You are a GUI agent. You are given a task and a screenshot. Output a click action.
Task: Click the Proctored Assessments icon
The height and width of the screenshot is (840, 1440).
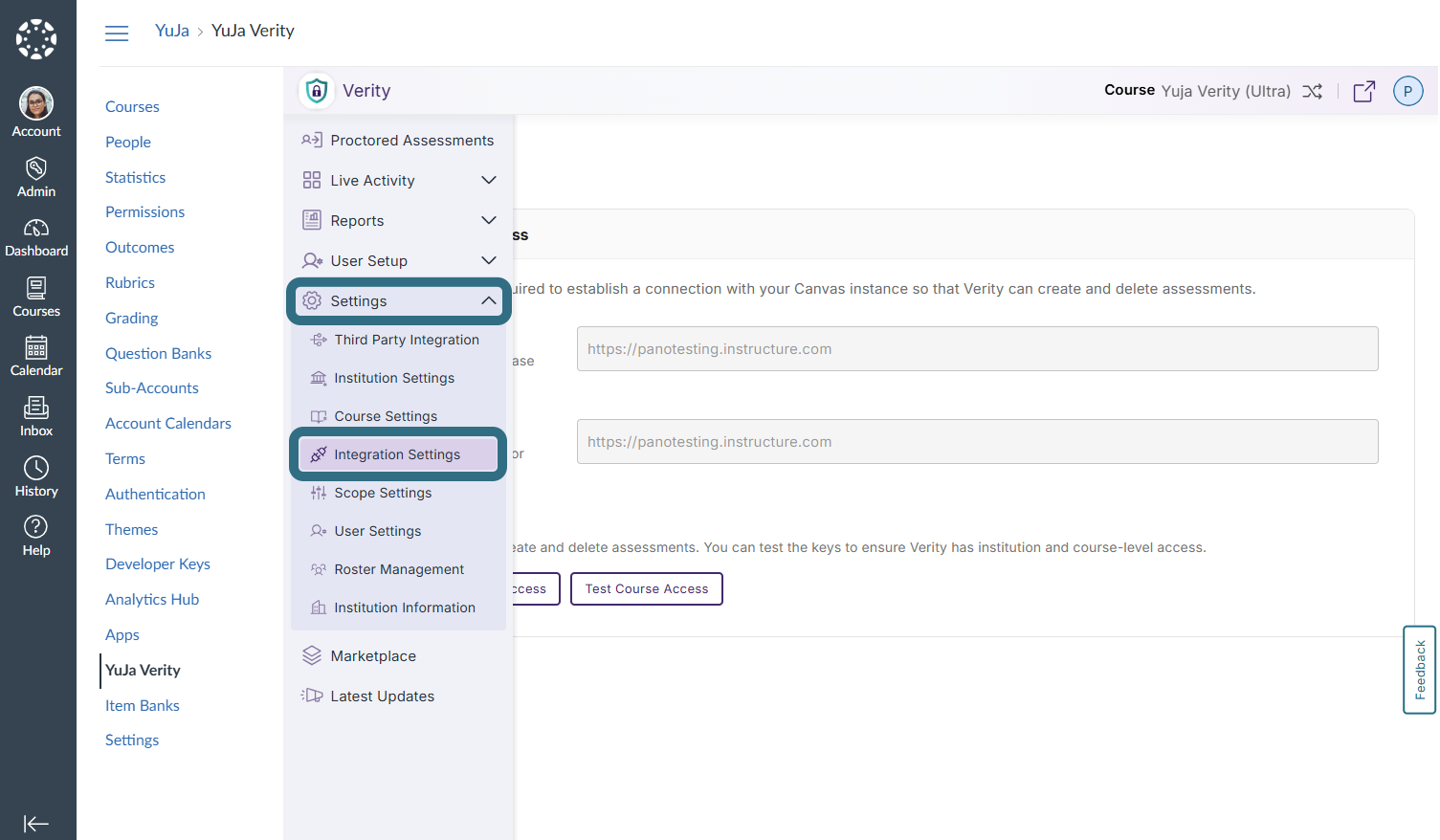click(x=312, y=140)
